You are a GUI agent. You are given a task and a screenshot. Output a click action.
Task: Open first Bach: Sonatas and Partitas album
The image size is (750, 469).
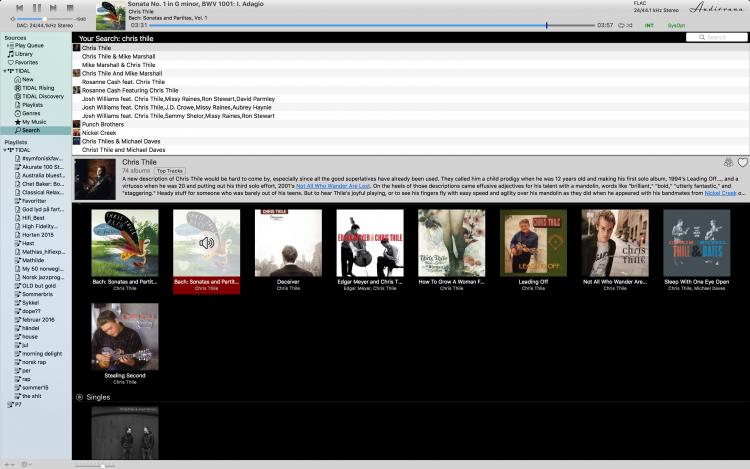tap(125, 243)
